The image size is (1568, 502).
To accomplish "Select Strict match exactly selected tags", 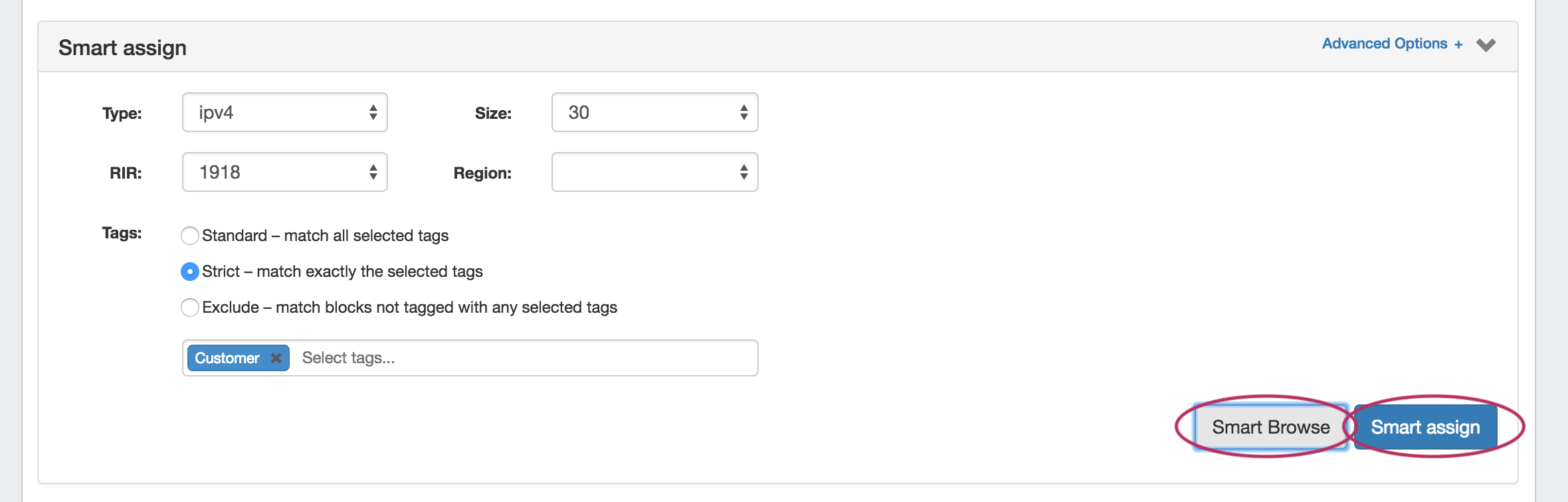I will coord(190,272).
